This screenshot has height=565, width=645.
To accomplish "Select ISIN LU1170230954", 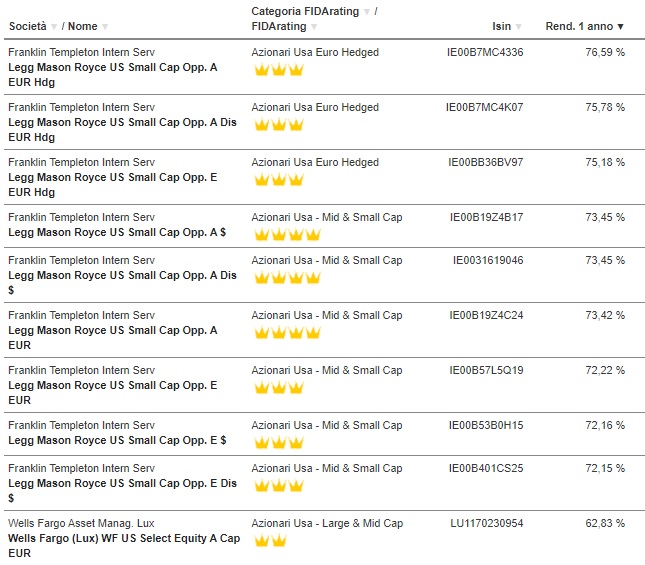I will tap(487, 523).
